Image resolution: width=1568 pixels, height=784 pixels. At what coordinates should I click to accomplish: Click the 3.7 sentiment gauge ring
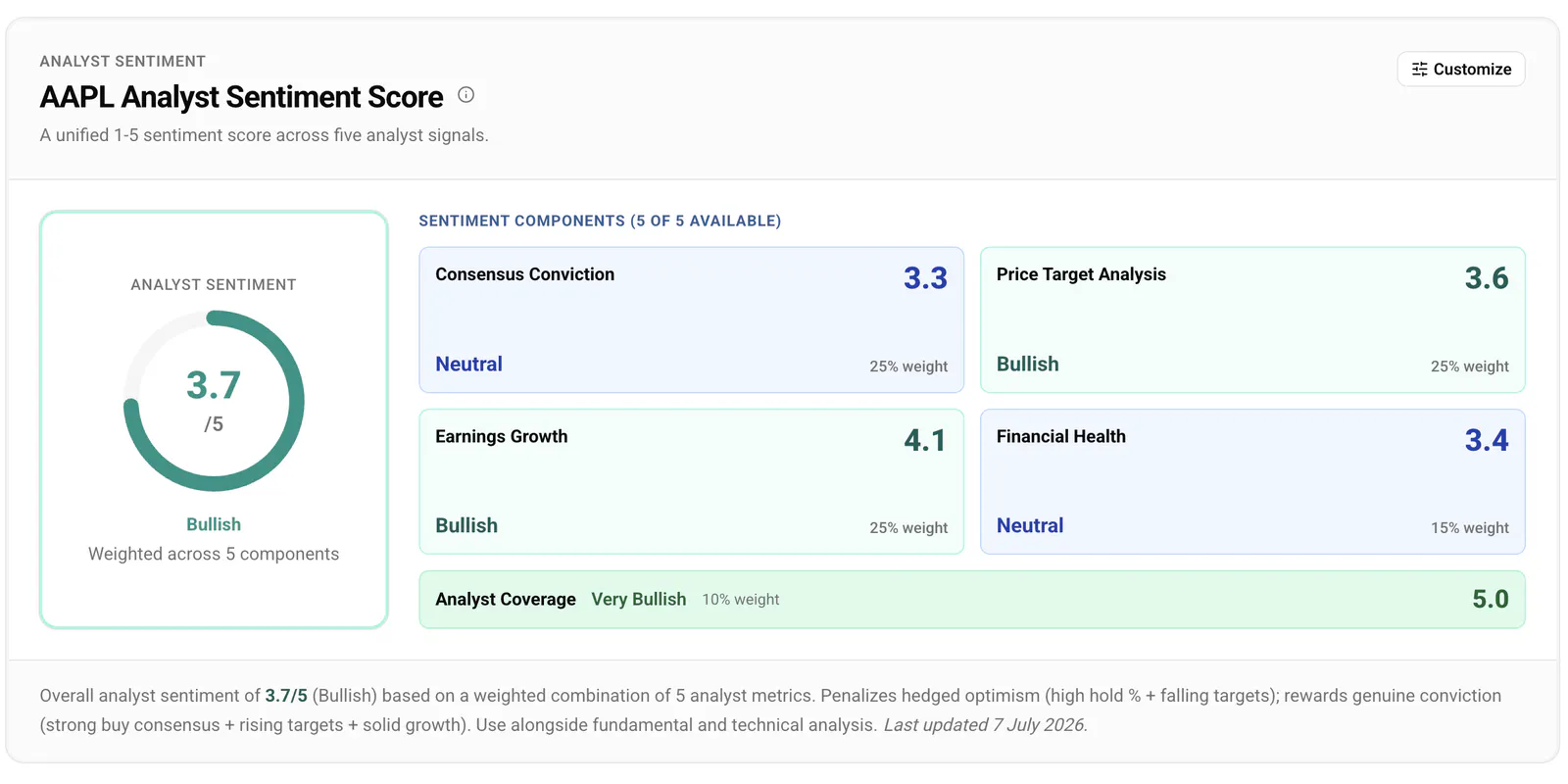(x=214, y=401)
